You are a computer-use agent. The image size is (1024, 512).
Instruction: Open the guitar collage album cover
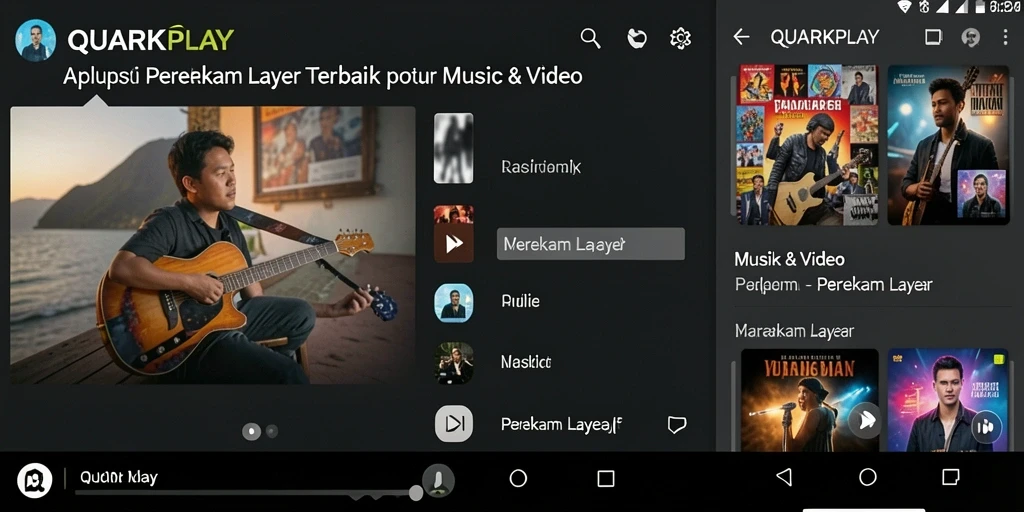(x=808, y=144)
